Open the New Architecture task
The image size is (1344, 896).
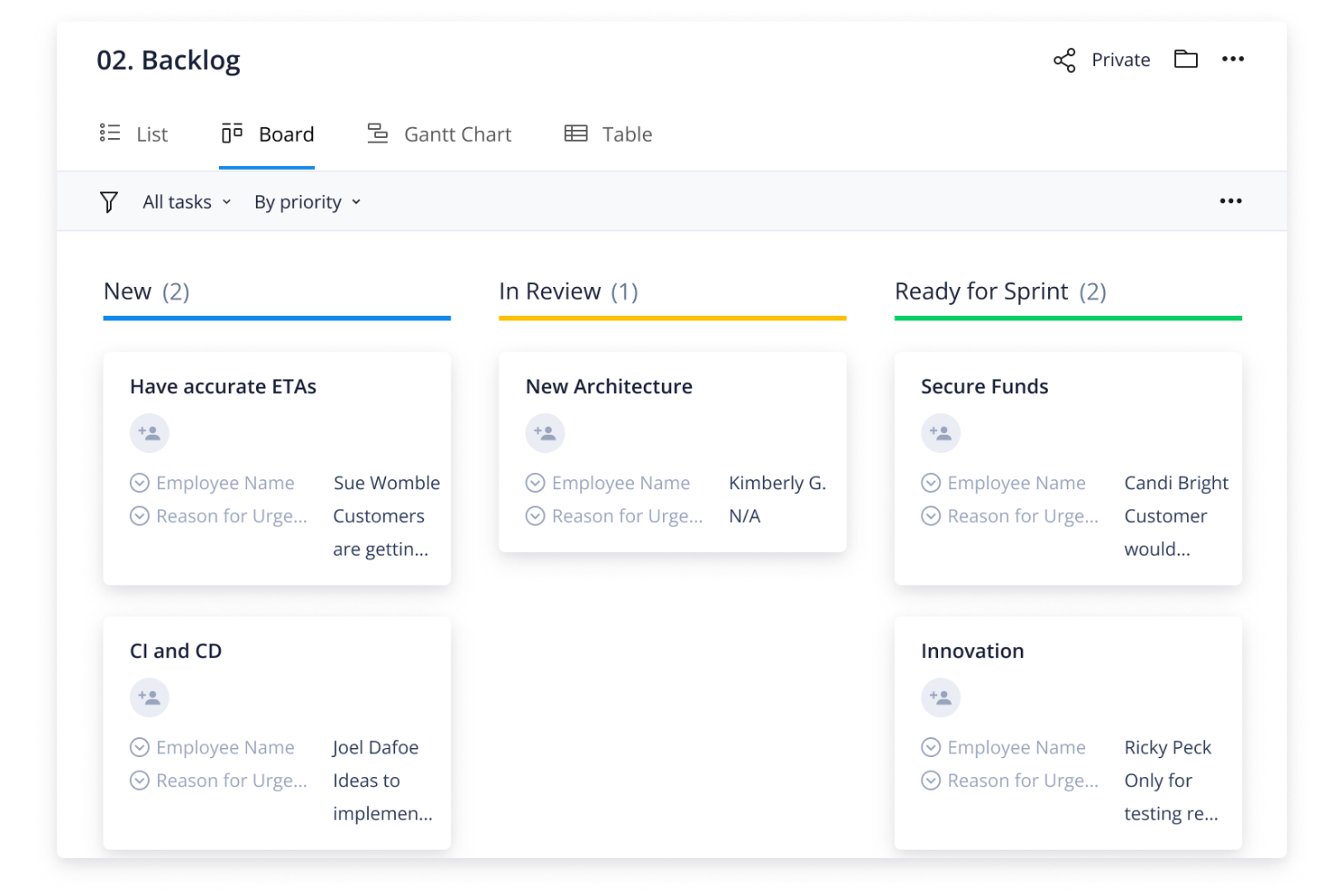pos(609,387)
